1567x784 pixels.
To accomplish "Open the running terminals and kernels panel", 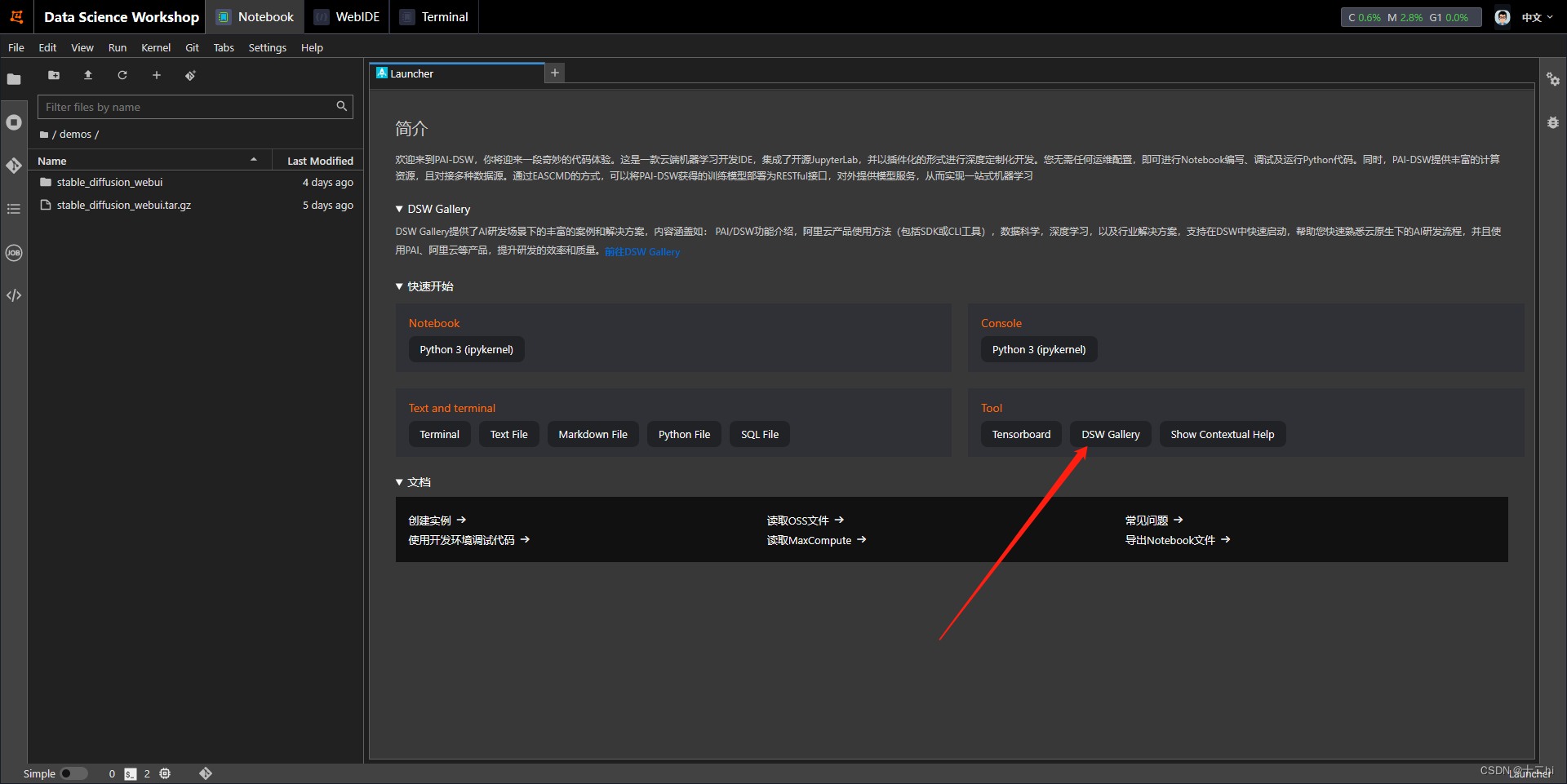I will point(14,122).
